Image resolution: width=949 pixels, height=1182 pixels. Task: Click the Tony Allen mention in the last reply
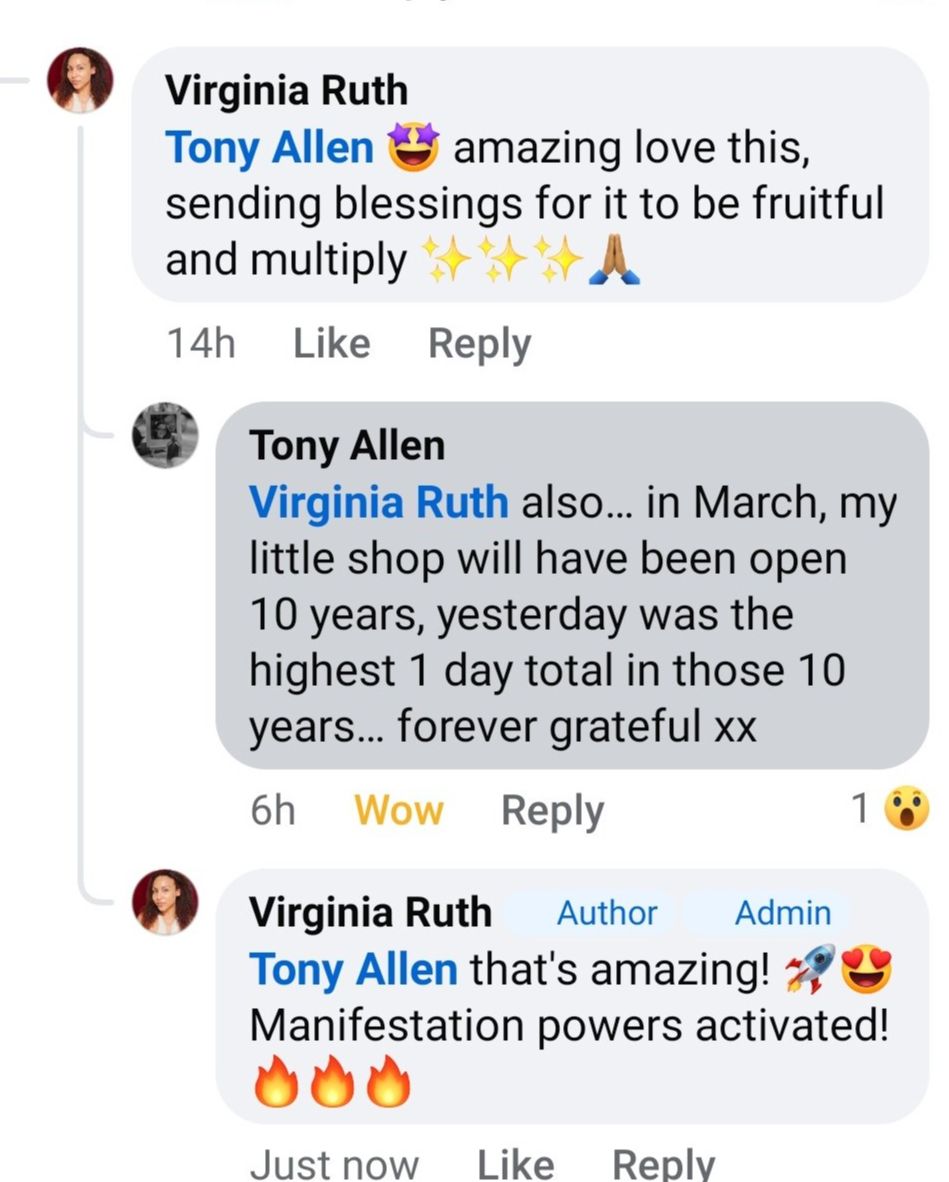(353, 969)
